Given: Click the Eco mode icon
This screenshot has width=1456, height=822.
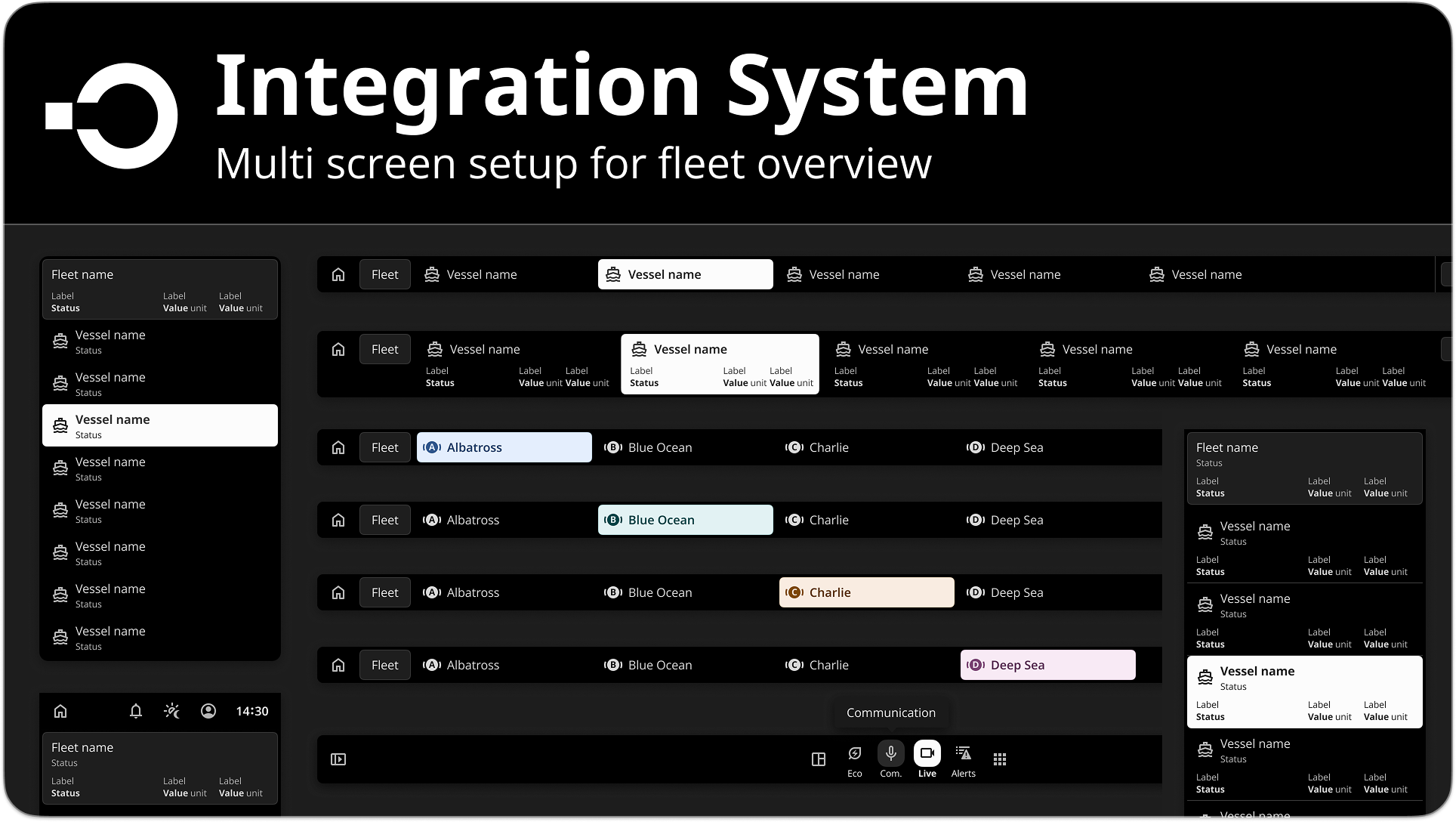Looking at the screenshot, I should 854,753.
